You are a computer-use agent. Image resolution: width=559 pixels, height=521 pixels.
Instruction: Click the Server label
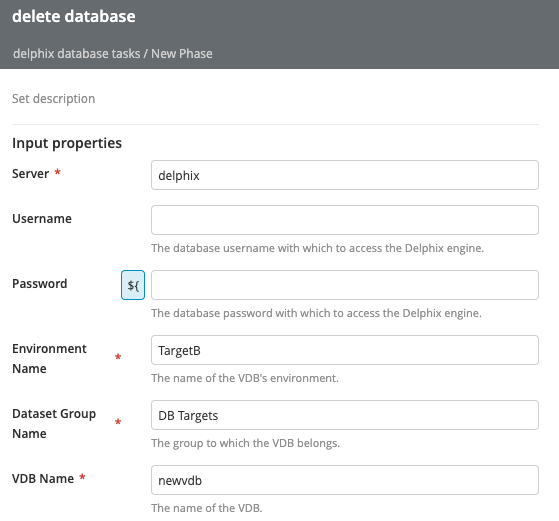31,174
